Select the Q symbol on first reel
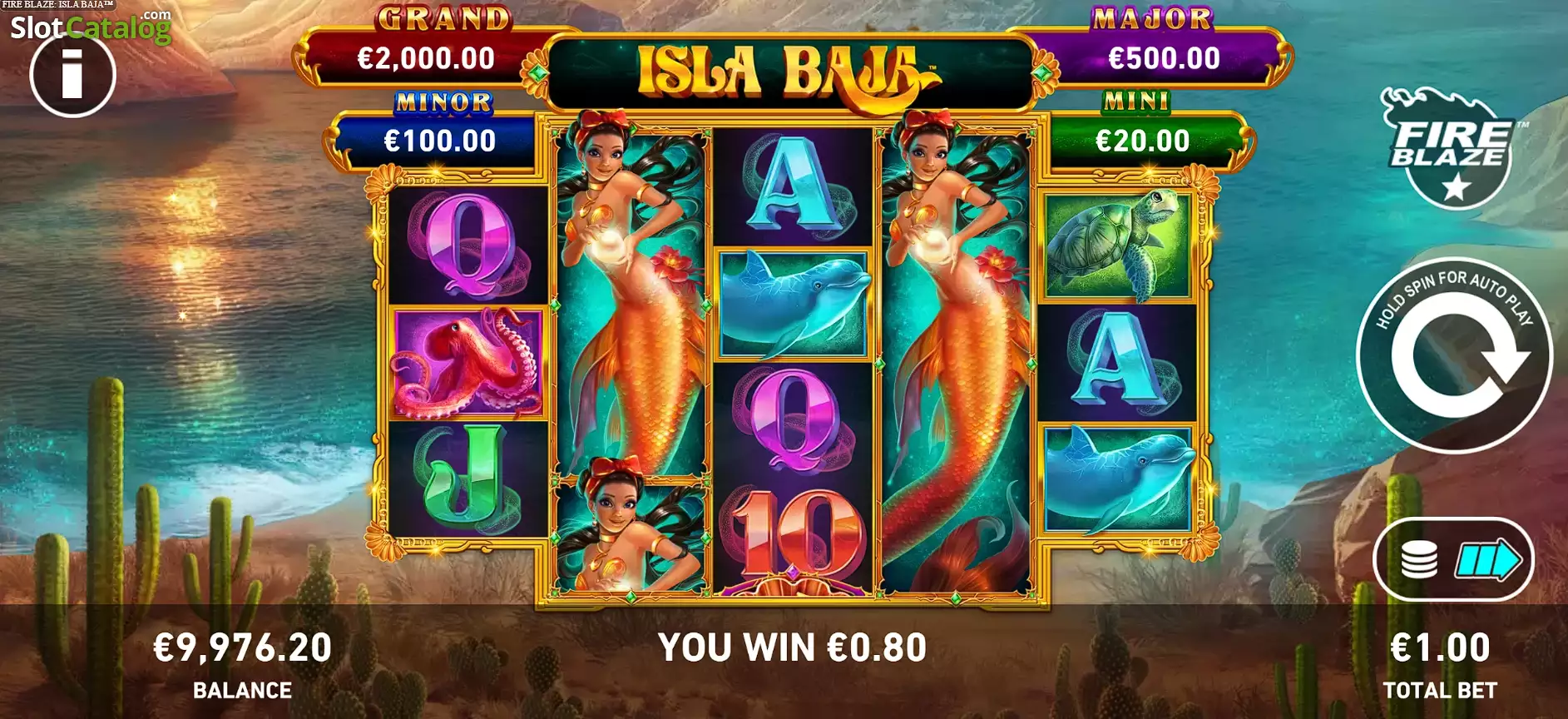Viewport: 1568px width, 719px height. [x=467, y=244]
